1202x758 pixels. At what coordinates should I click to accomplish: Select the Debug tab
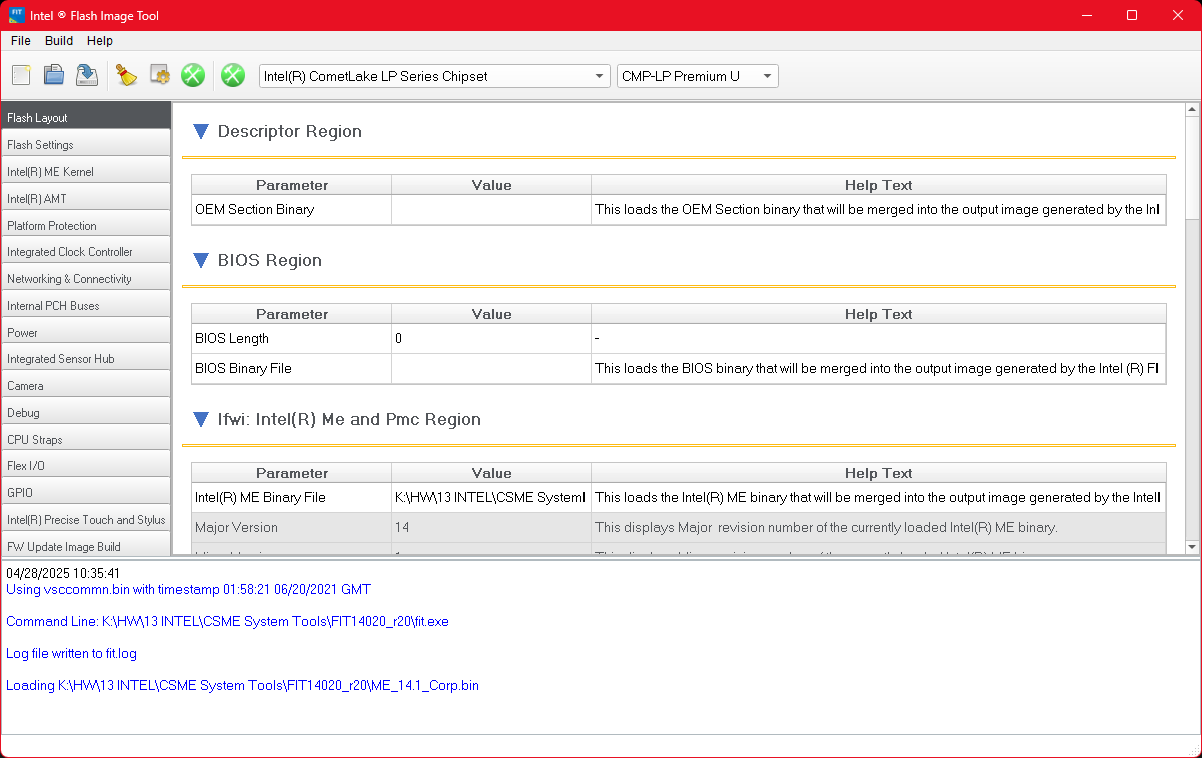pos(86,412)
